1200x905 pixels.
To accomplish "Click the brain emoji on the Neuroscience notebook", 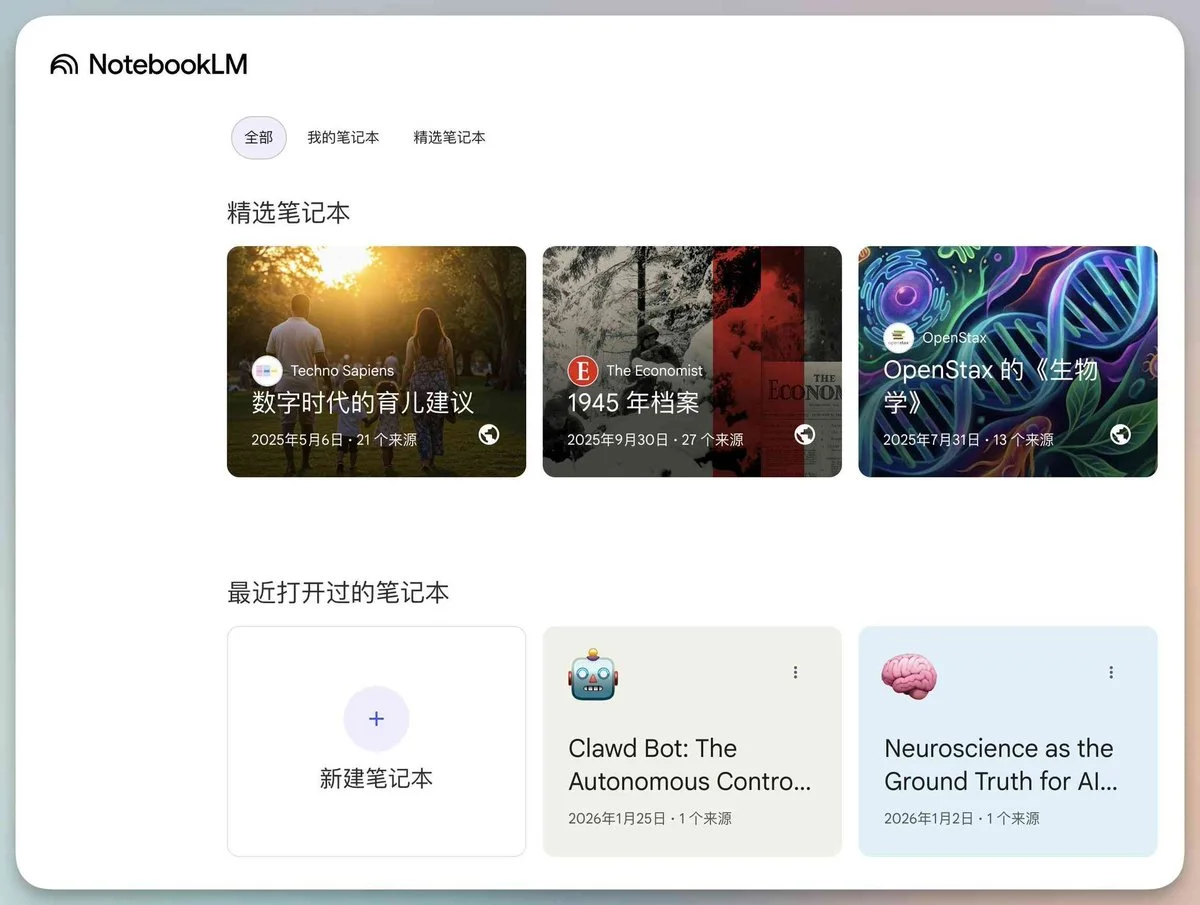I will point(908,676).
